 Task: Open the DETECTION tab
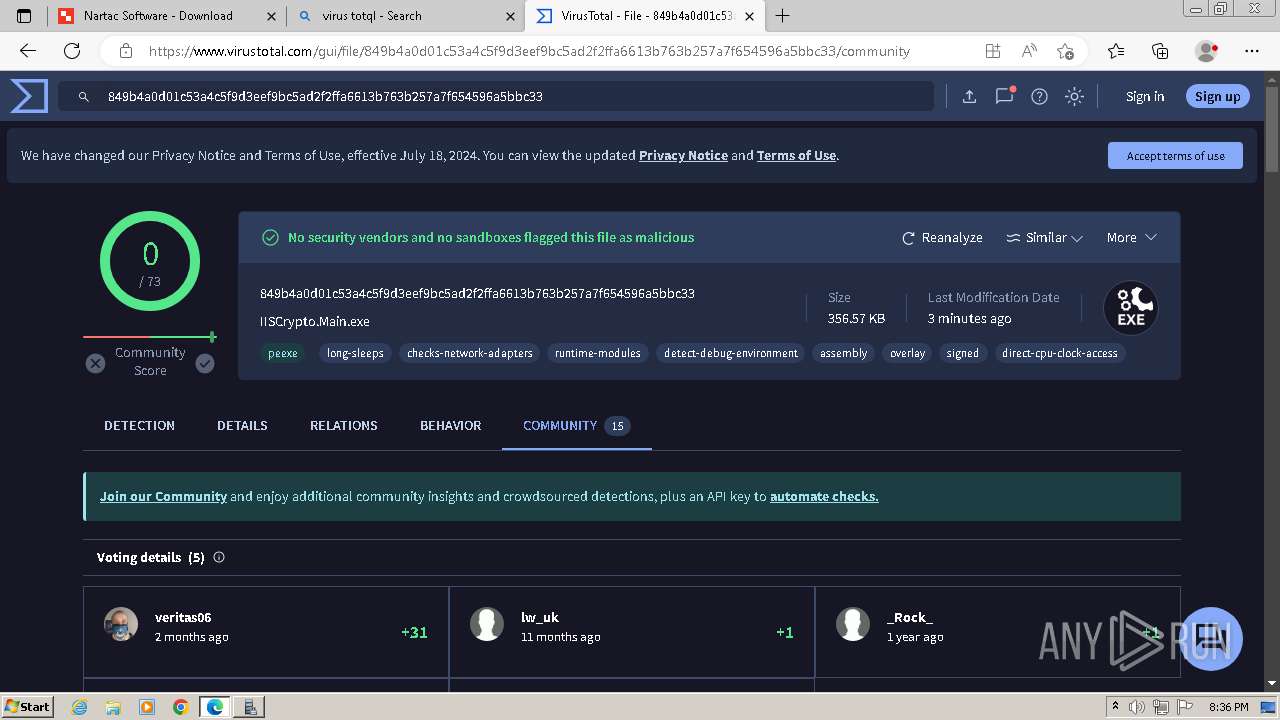click(x=139, y=426)
